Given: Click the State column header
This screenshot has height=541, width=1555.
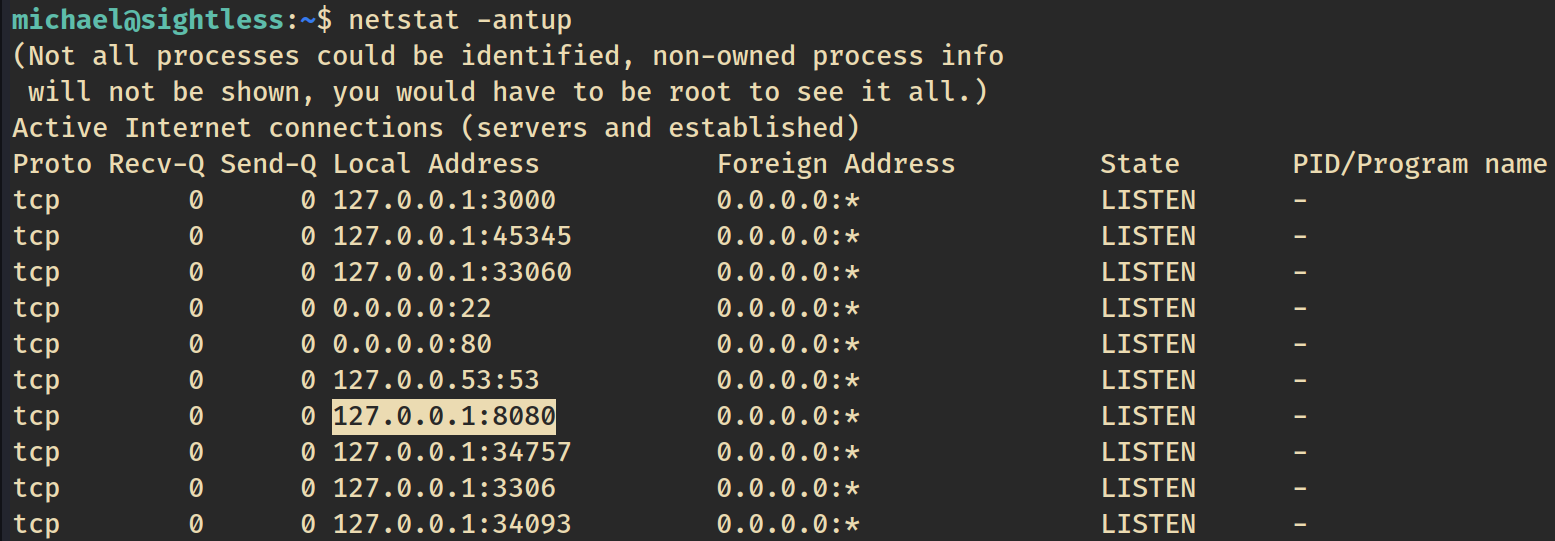Looking at the screenshot, I should (x=1140, y=164).
